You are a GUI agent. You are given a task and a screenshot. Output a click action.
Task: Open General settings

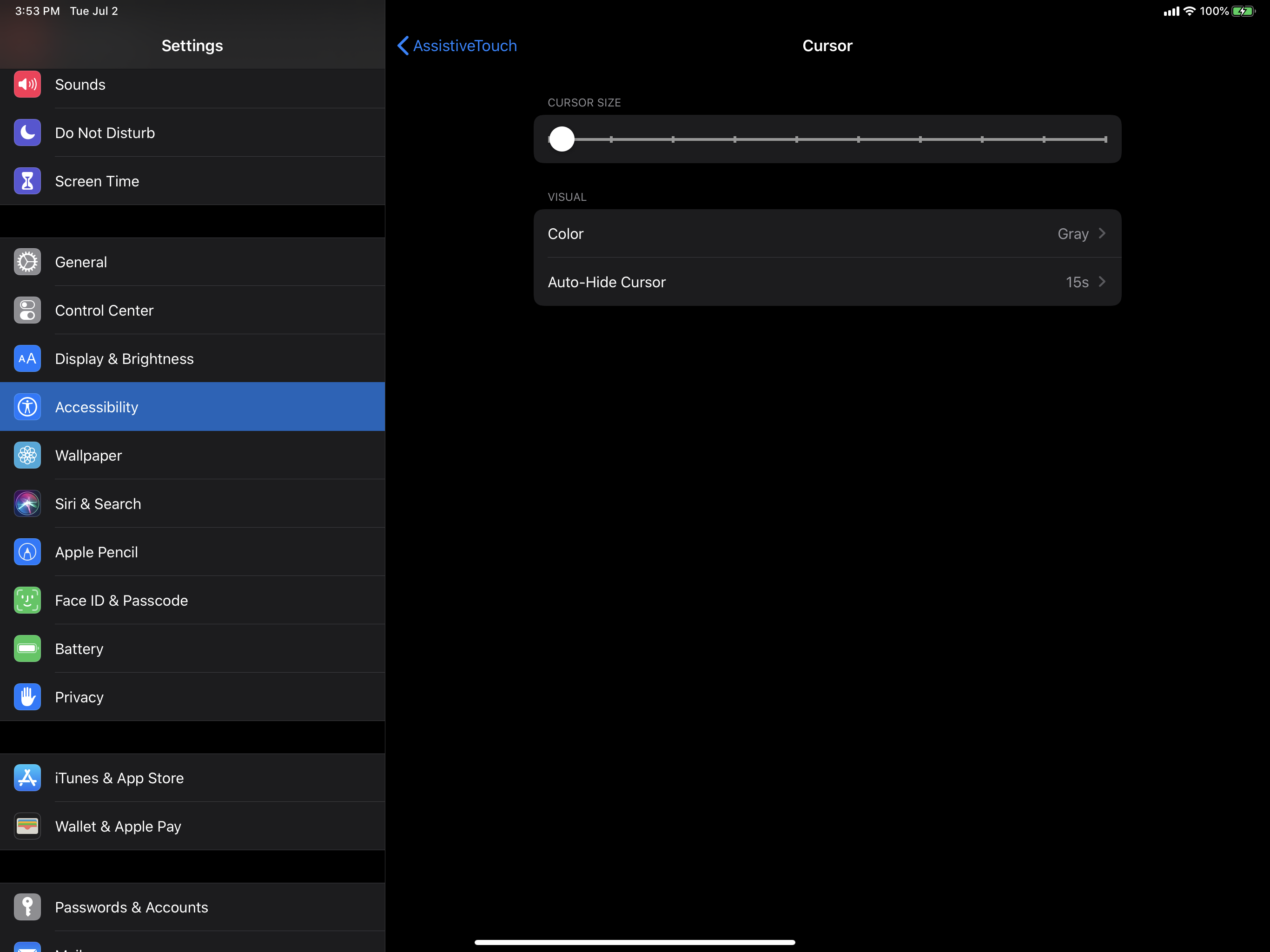point(192,262)
